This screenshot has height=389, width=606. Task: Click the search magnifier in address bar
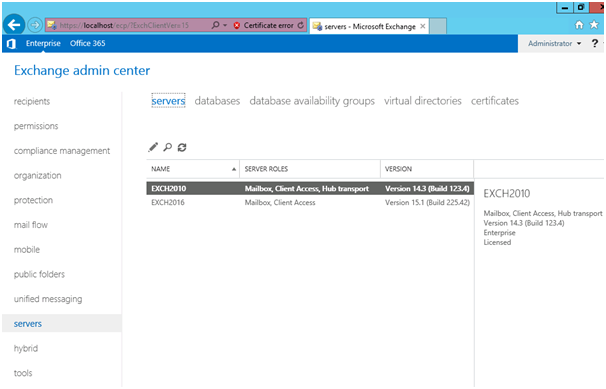(215, 25)
